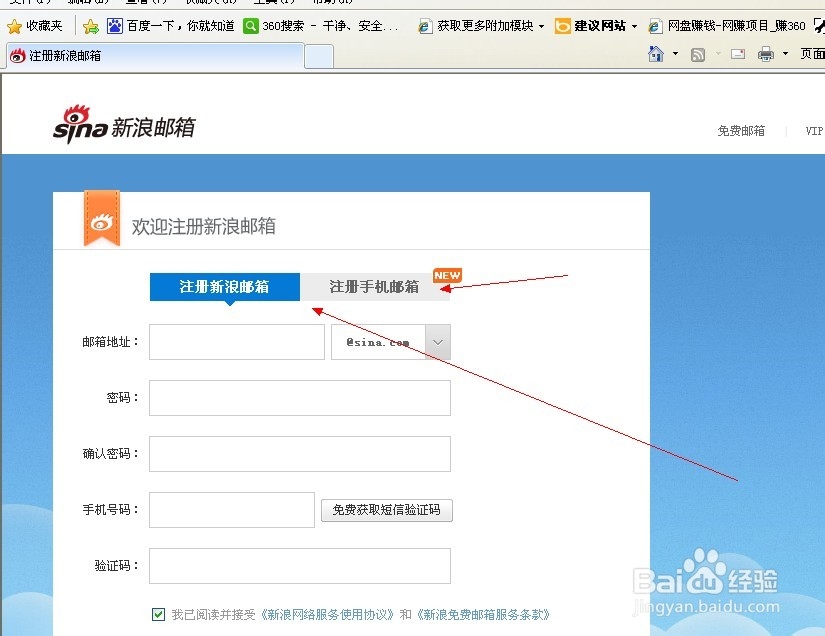Click the Home page icon
The width and height of the screenshot is (825, 636).
pyautogui.click(x=656, y=54)
